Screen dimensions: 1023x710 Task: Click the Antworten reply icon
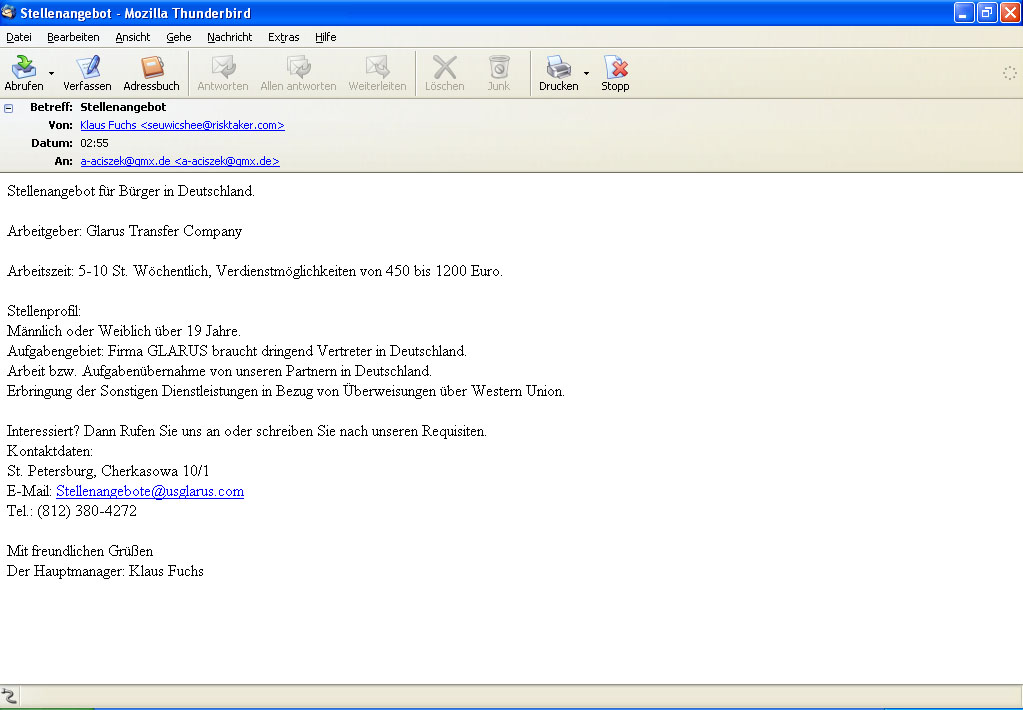(223, 67)
